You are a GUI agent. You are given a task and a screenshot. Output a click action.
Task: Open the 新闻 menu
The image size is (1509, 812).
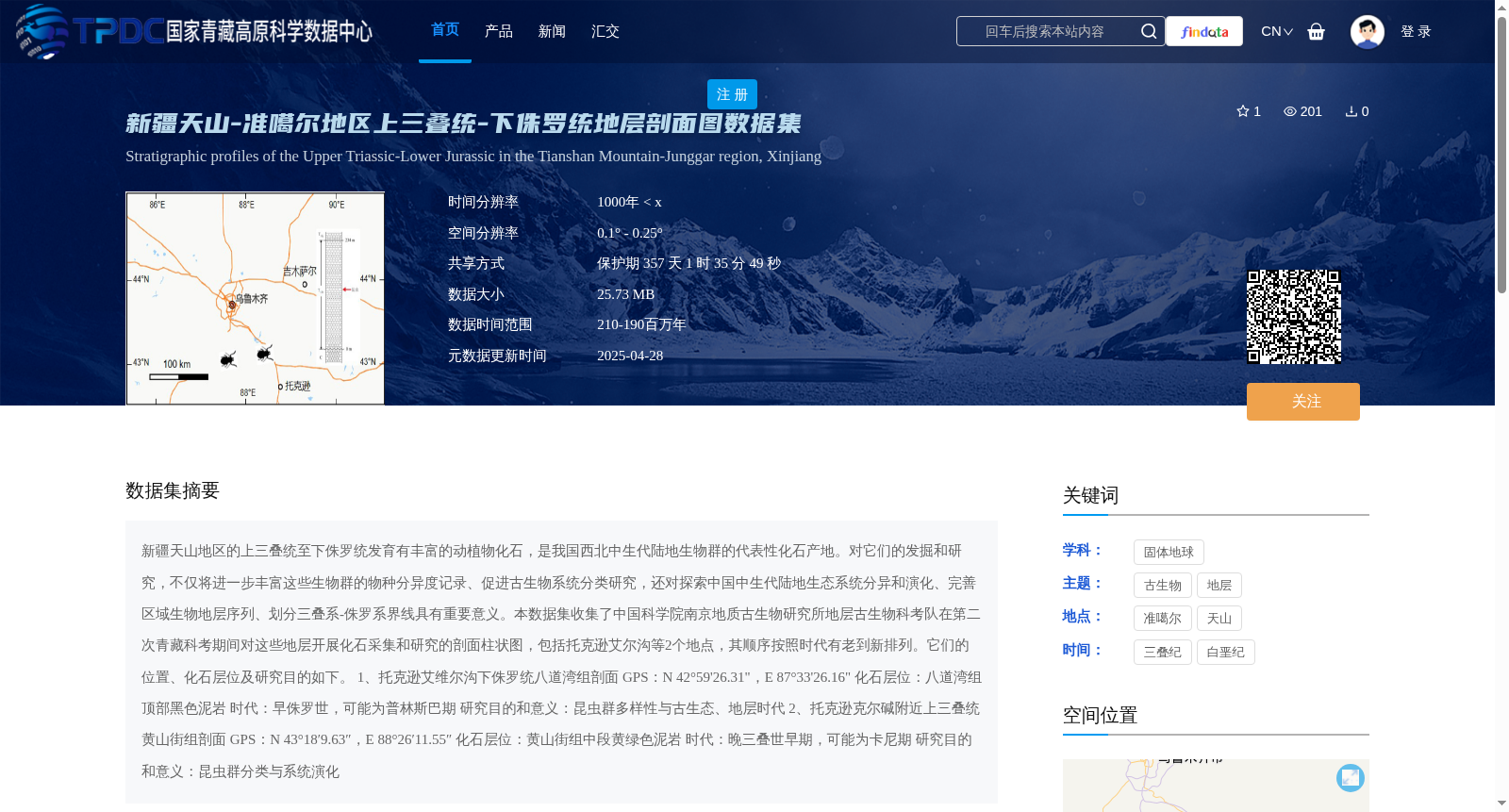tap(552, 31)
